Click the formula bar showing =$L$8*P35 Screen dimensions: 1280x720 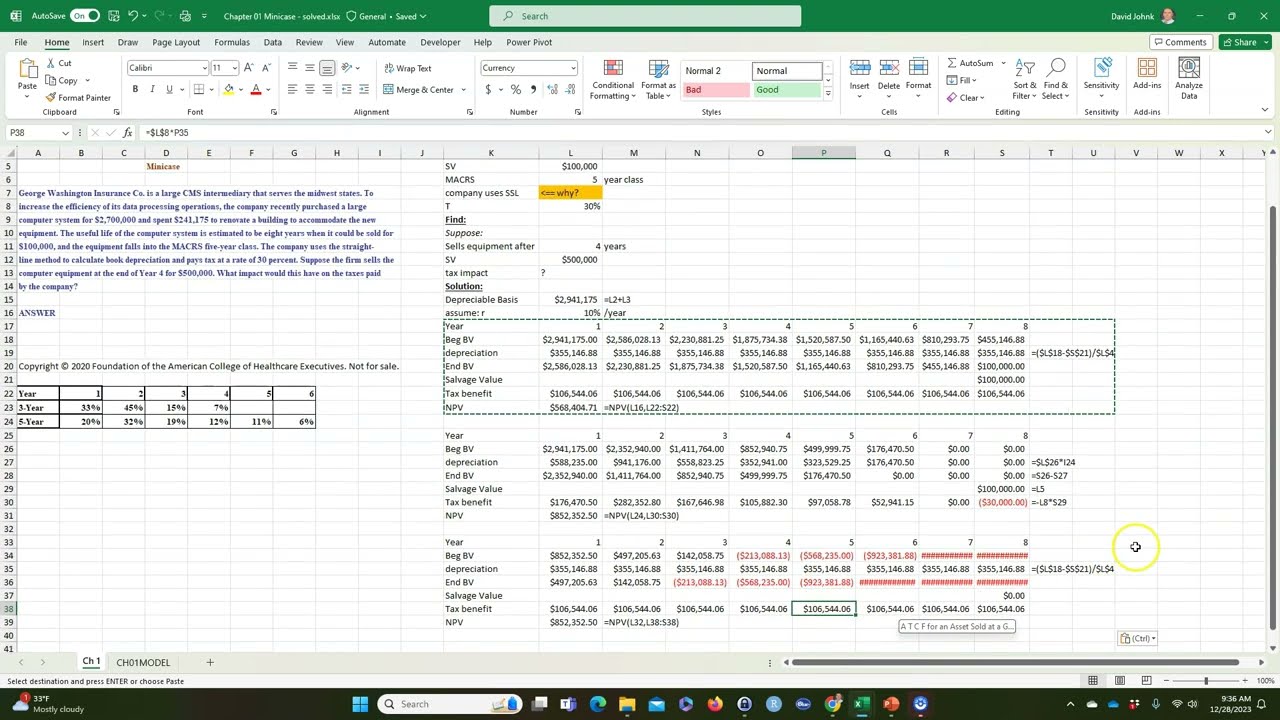700,133
